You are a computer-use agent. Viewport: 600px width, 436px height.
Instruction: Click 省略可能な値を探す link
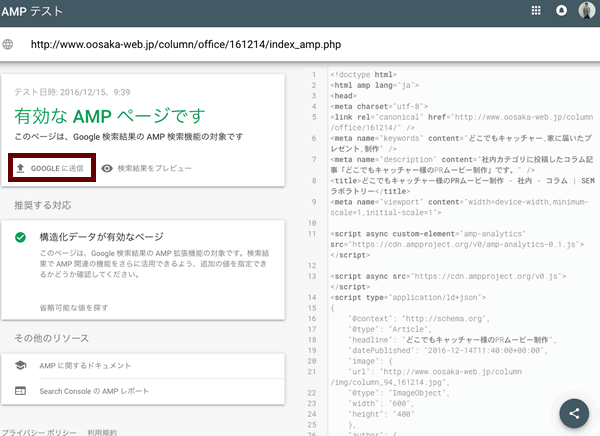click(74, 307)
